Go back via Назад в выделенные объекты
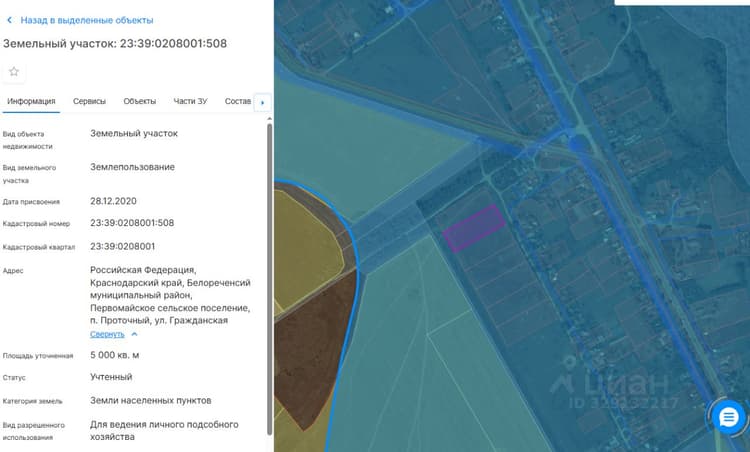Viewport: 750px width, 452px height. 87,20
